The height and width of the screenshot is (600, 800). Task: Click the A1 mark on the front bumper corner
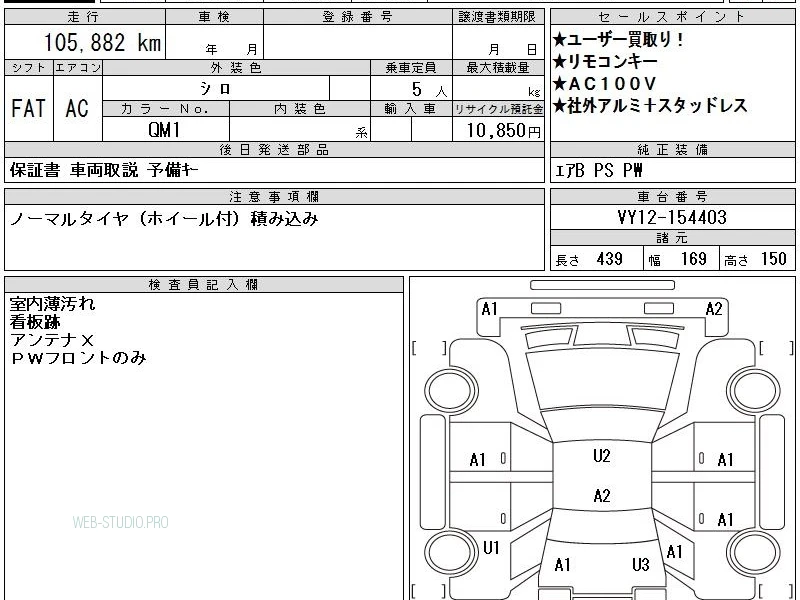pos(489,309)
